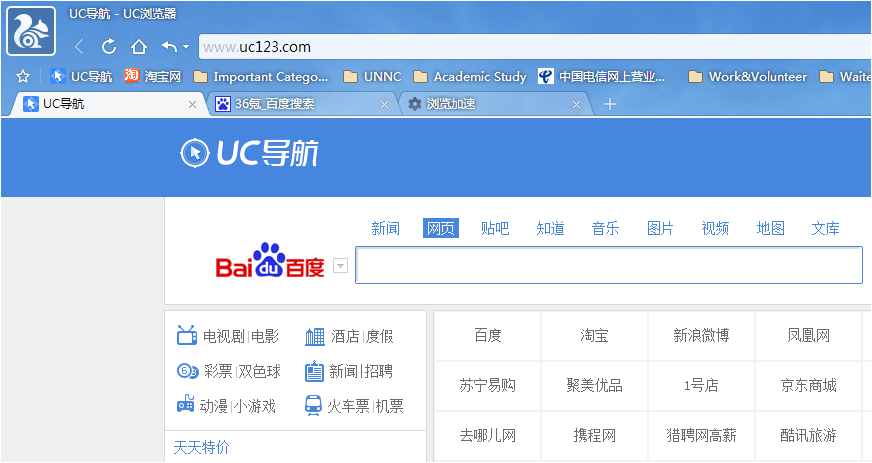Open the 小游戏 link
Screen dimensions: 872x463
pyautogui.click(x=254, y=406)
